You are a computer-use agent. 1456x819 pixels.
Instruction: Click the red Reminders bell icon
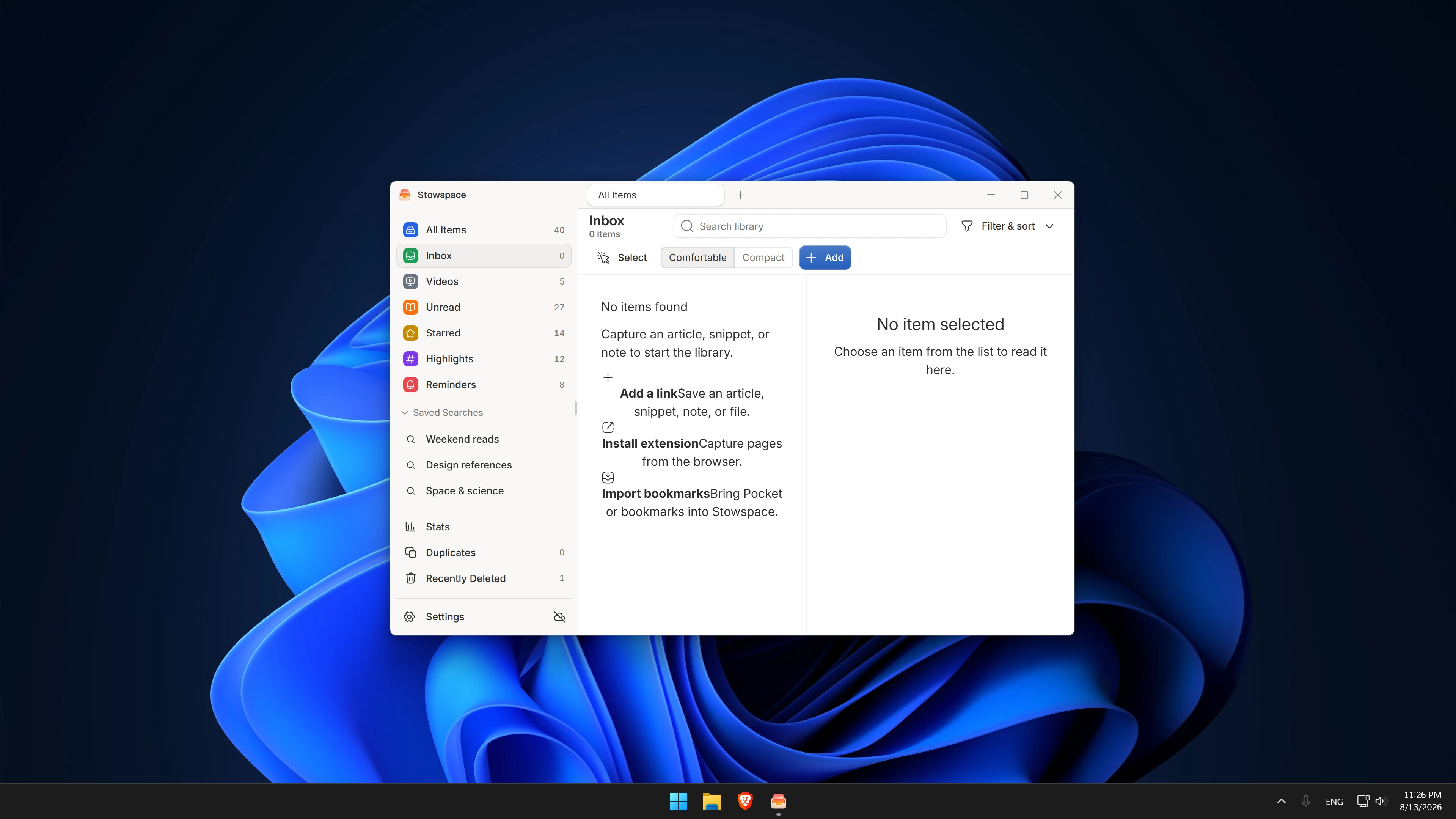coord(410,384)
